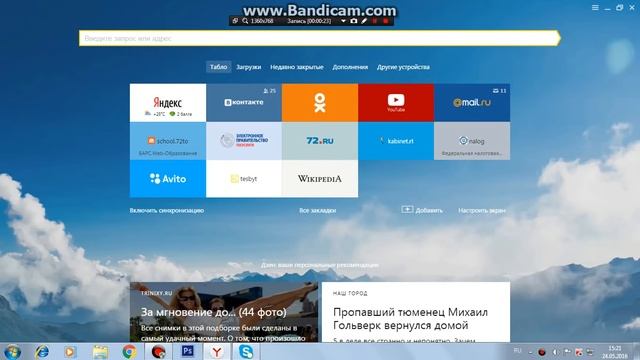Click Настроить экран
Image resolution: width=640 pixels, height=360 pixels.
click(x=482, y=211)
